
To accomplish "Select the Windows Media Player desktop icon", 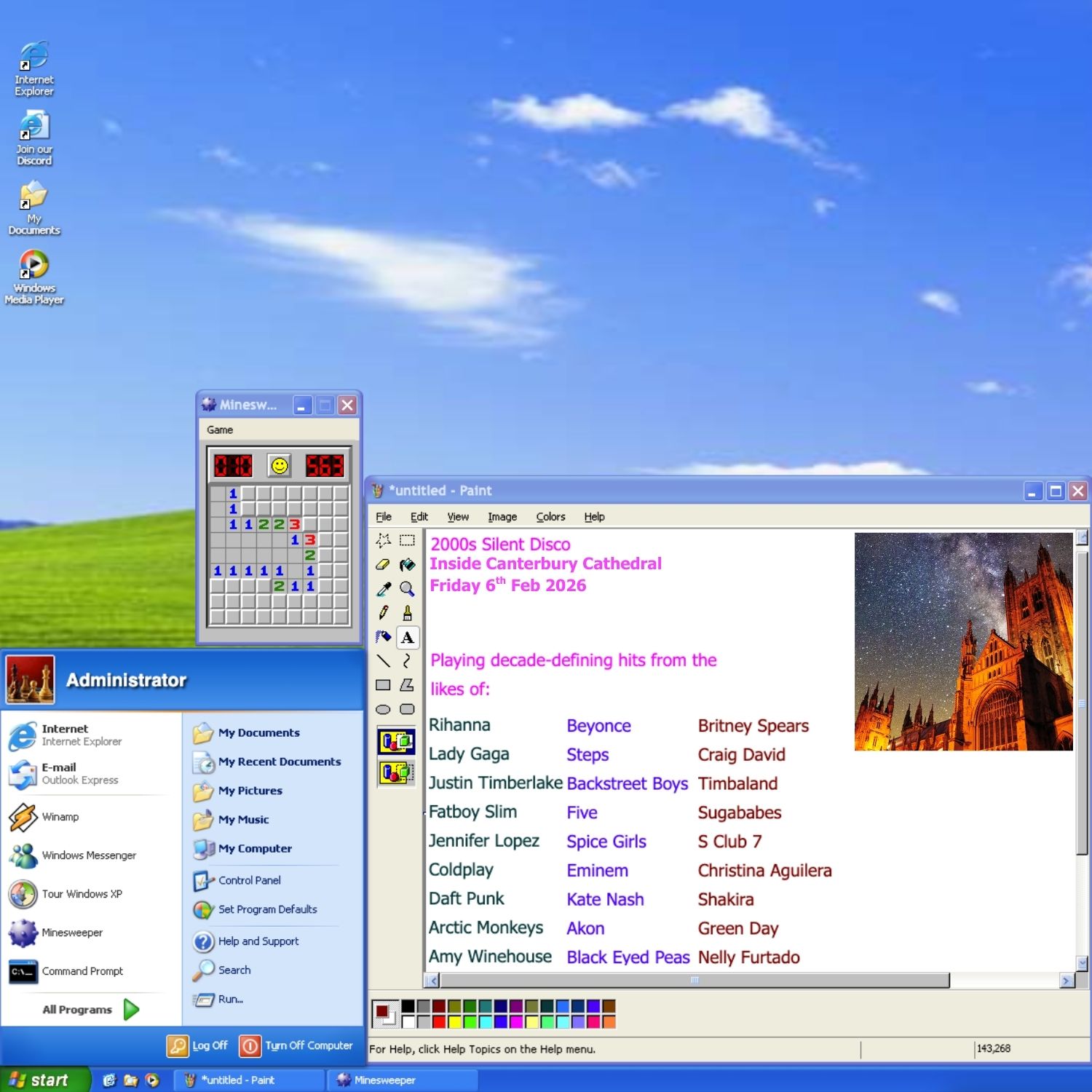I will click(x=34, y=277).
